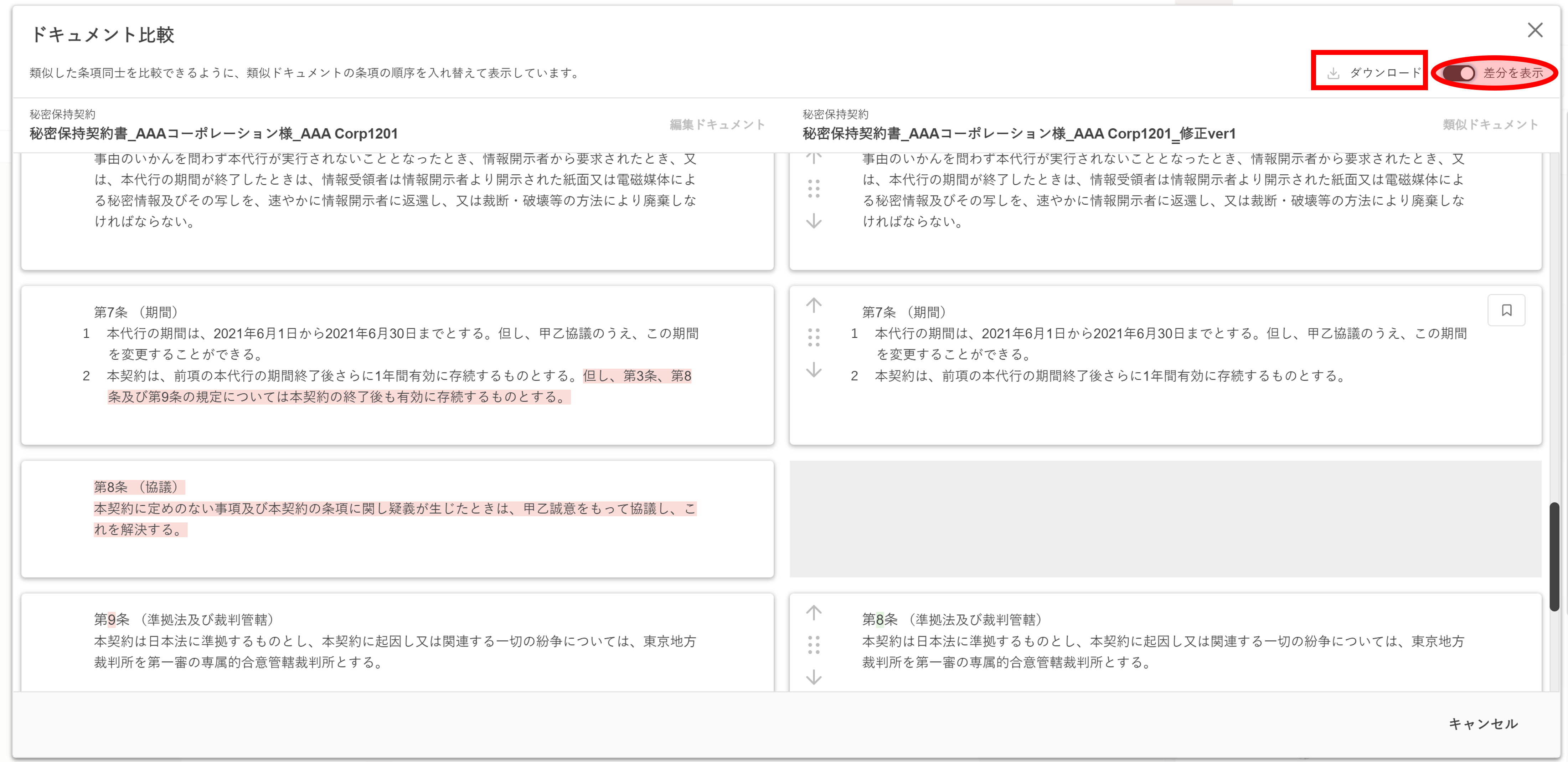Move right 第7条 clause down with arrow
Viewport: 1568px width, 762px height.
click(x=814, y=370)
